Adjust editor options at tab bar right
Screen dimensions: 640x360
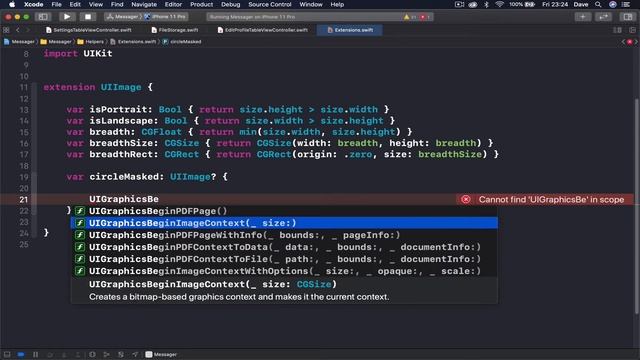click(617, 30)
